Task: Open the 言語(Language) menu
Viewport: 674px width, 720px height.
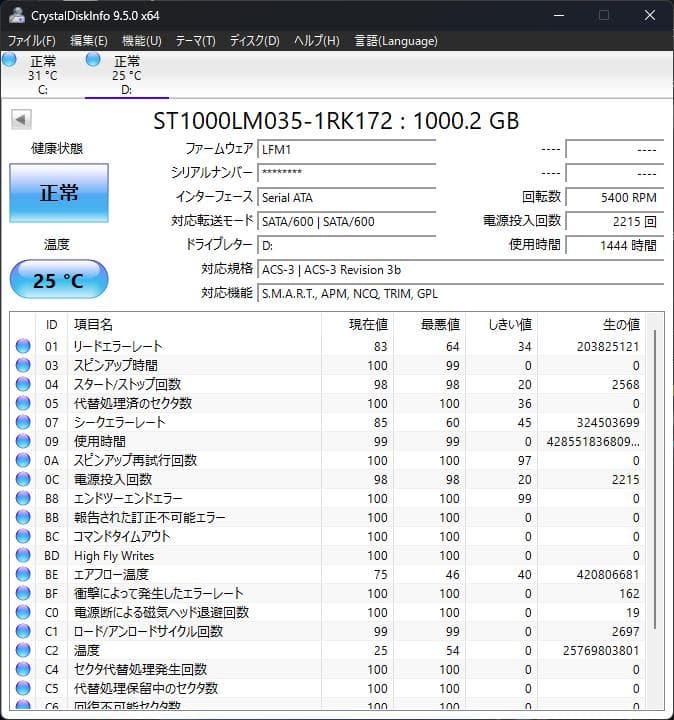Action: coord(396,41)
